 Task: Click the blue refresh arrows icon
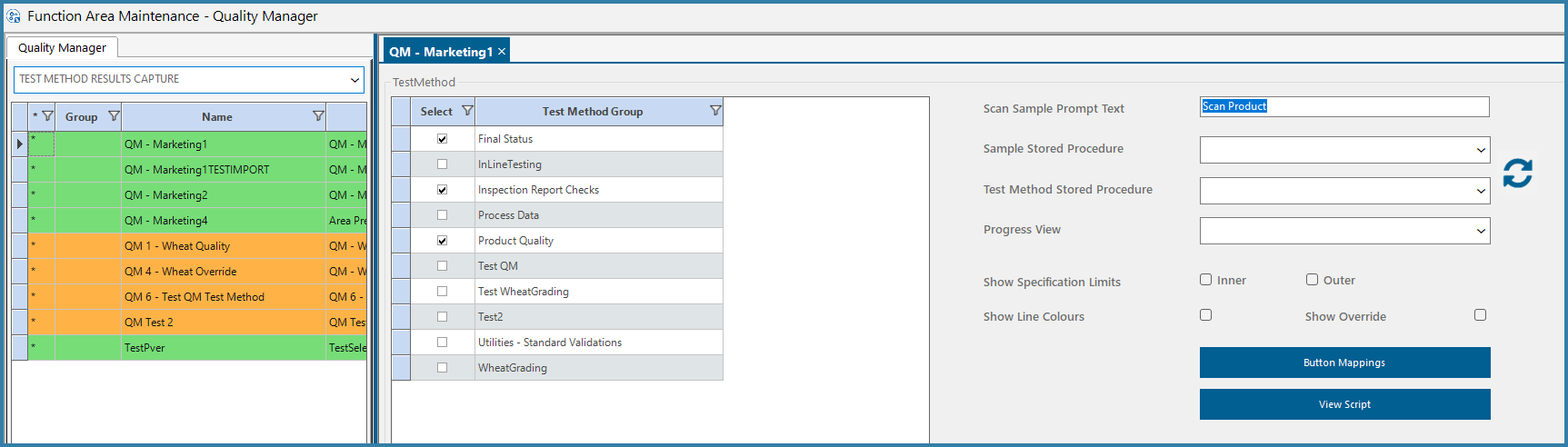(x=1517, y=173)
